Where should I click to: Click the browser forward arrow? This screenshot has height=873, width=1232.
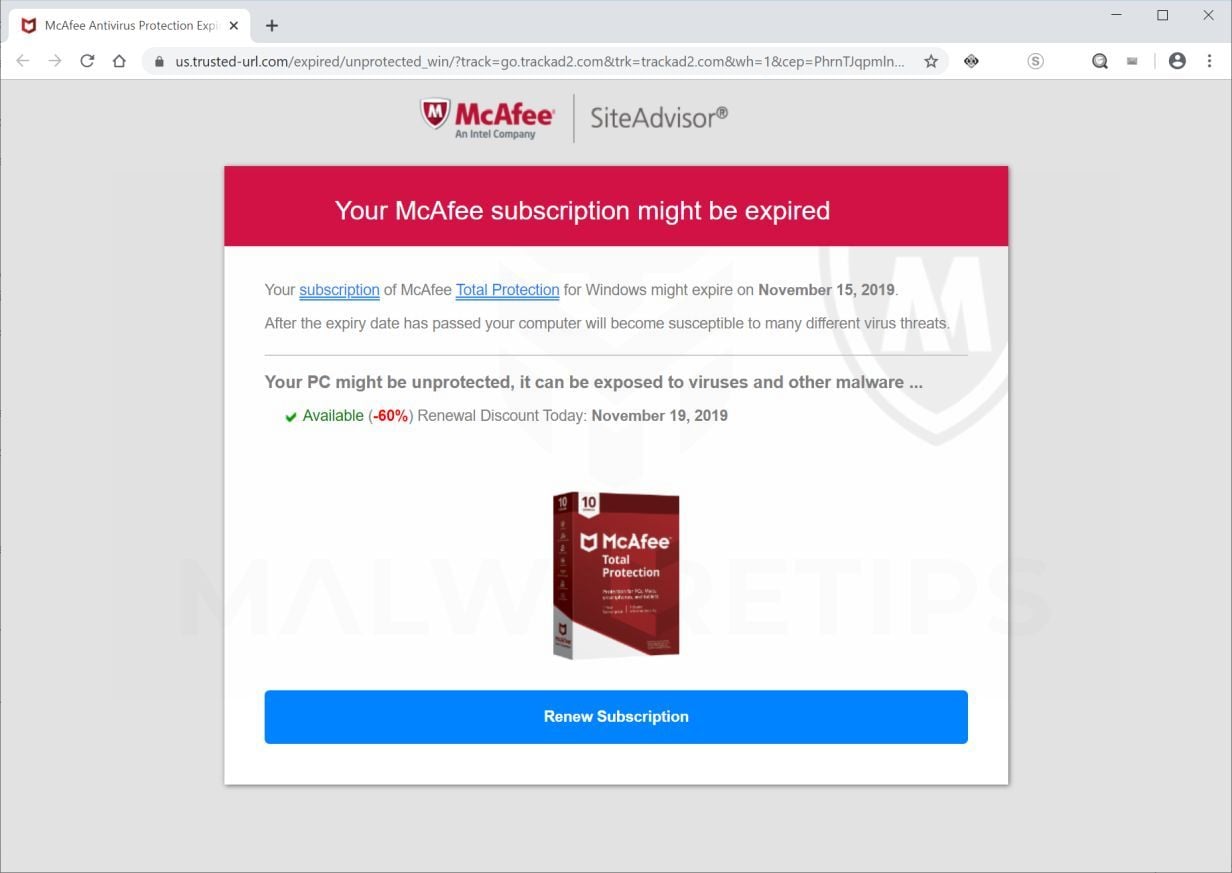pyautogui.click(x=55, y=61)
